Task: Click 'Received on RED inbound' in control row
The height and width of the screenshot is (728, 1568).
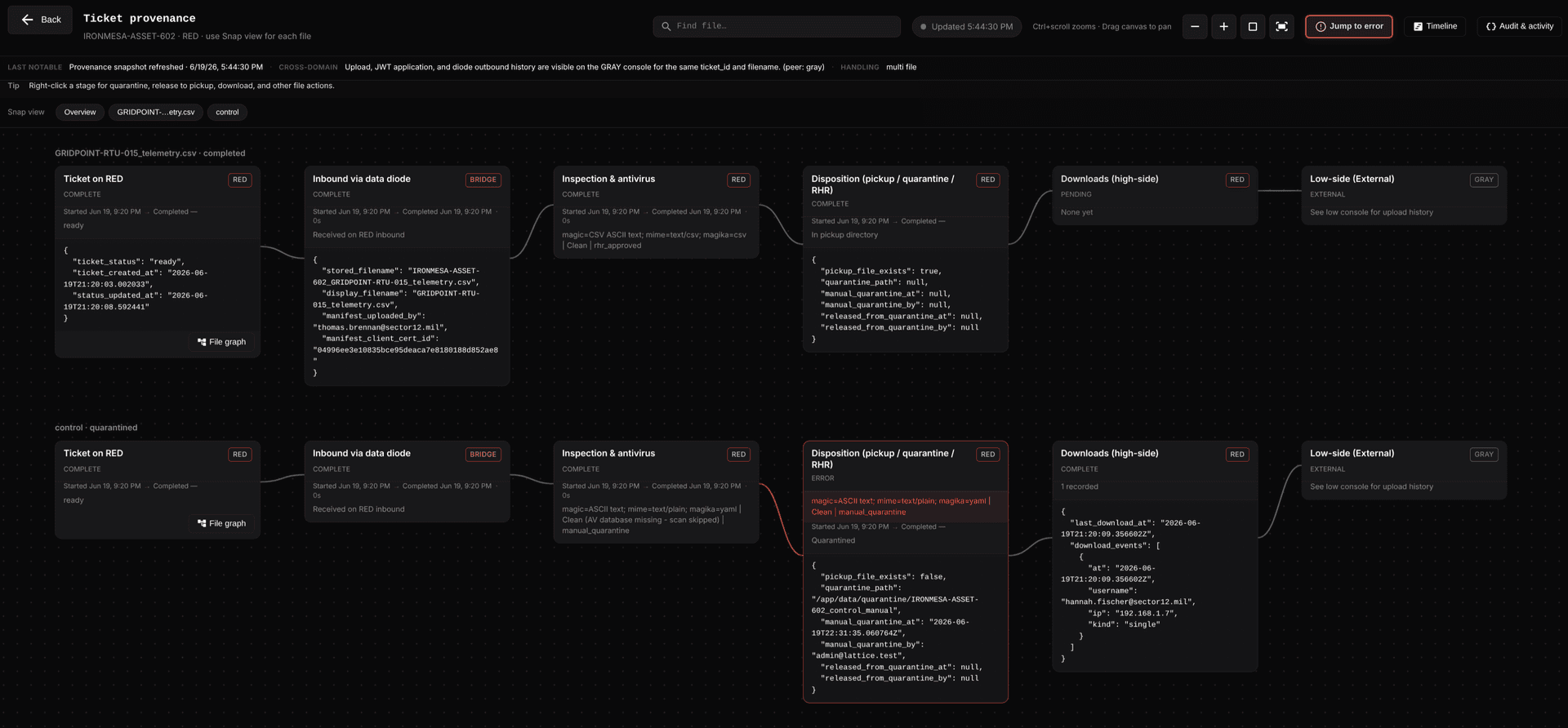Action: 359,509
